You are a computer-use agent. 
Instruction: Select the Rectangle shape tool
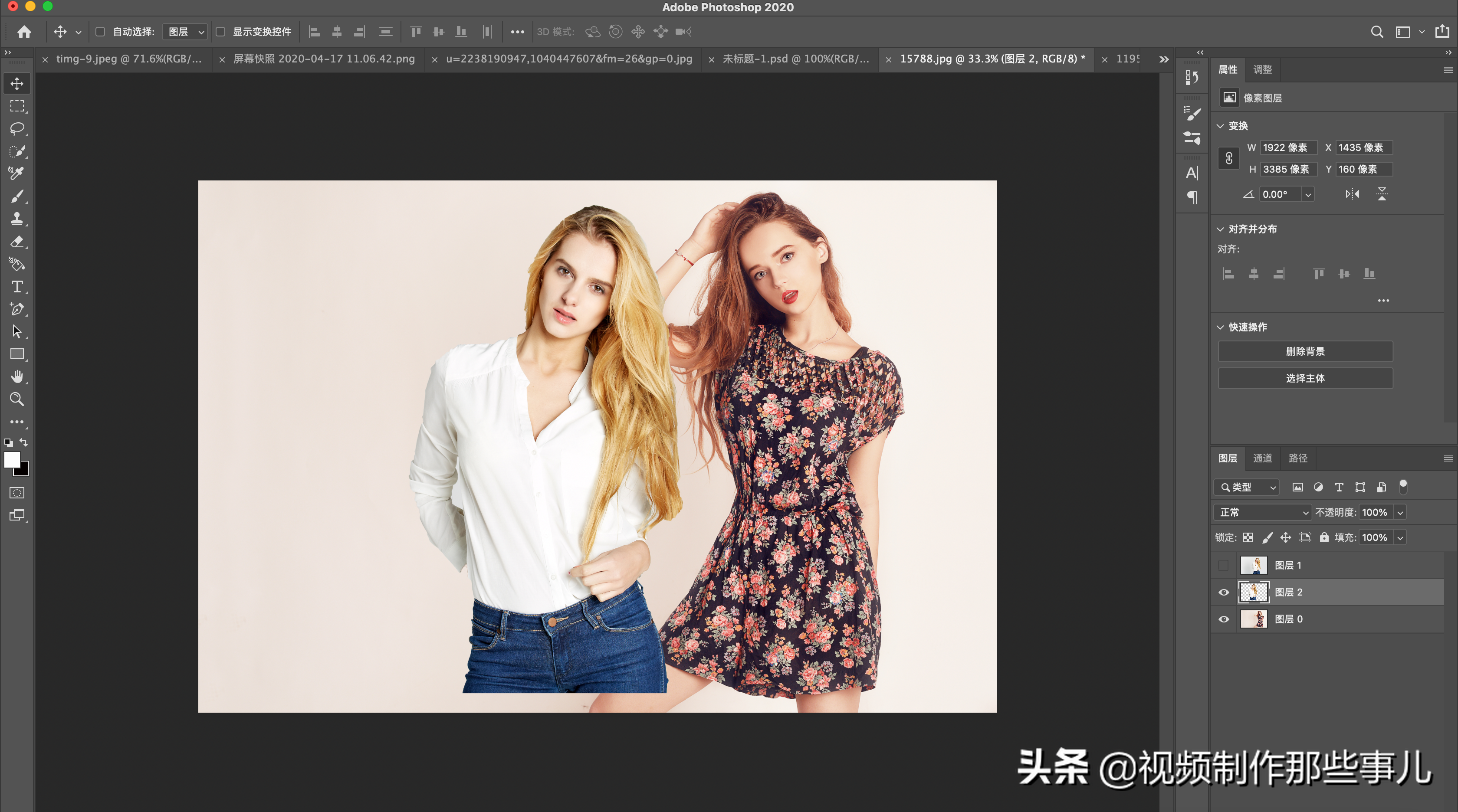pos(17,354)
